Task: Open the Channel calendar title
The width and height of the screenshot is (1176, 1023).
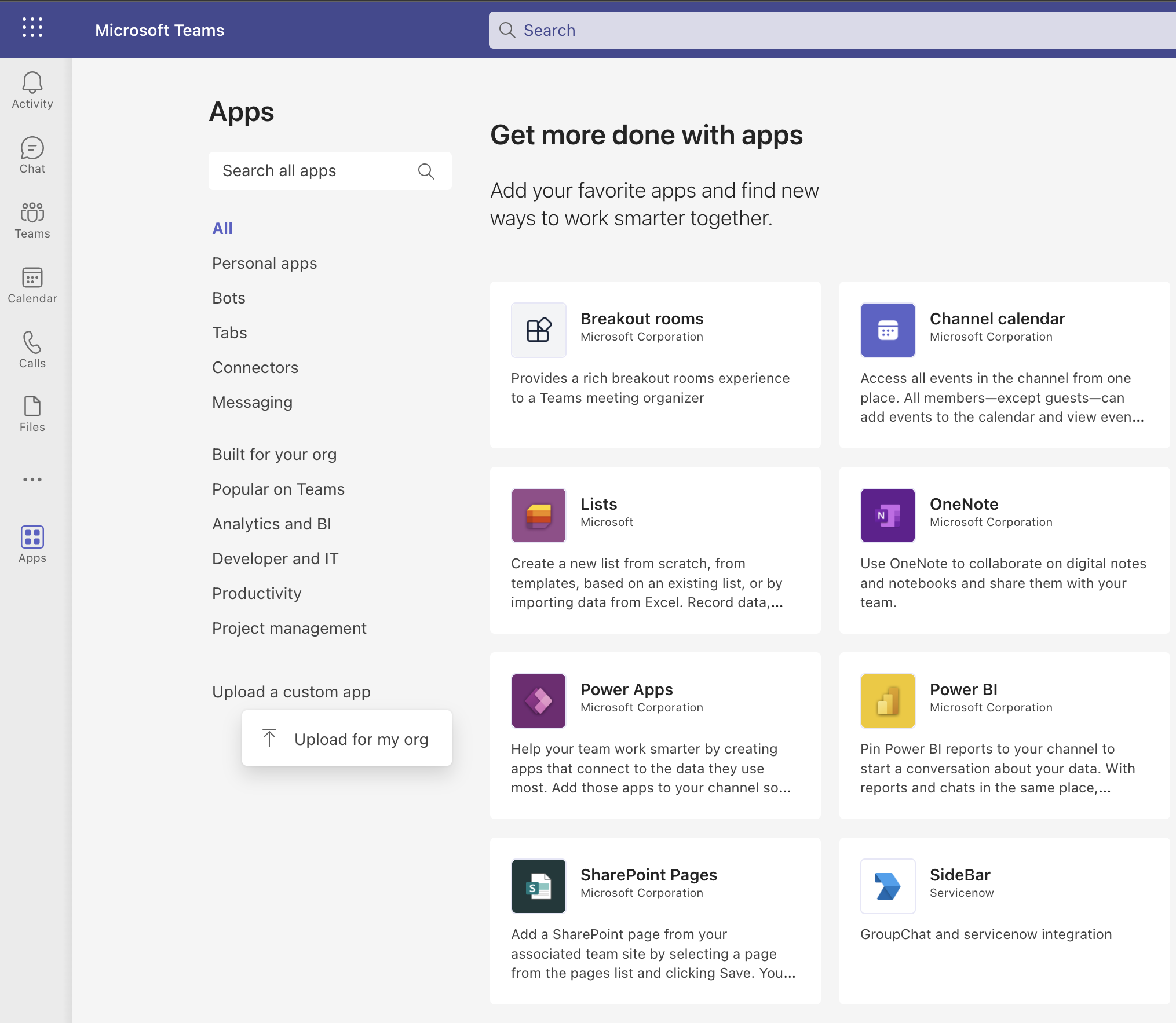Action: coord(998,319)
